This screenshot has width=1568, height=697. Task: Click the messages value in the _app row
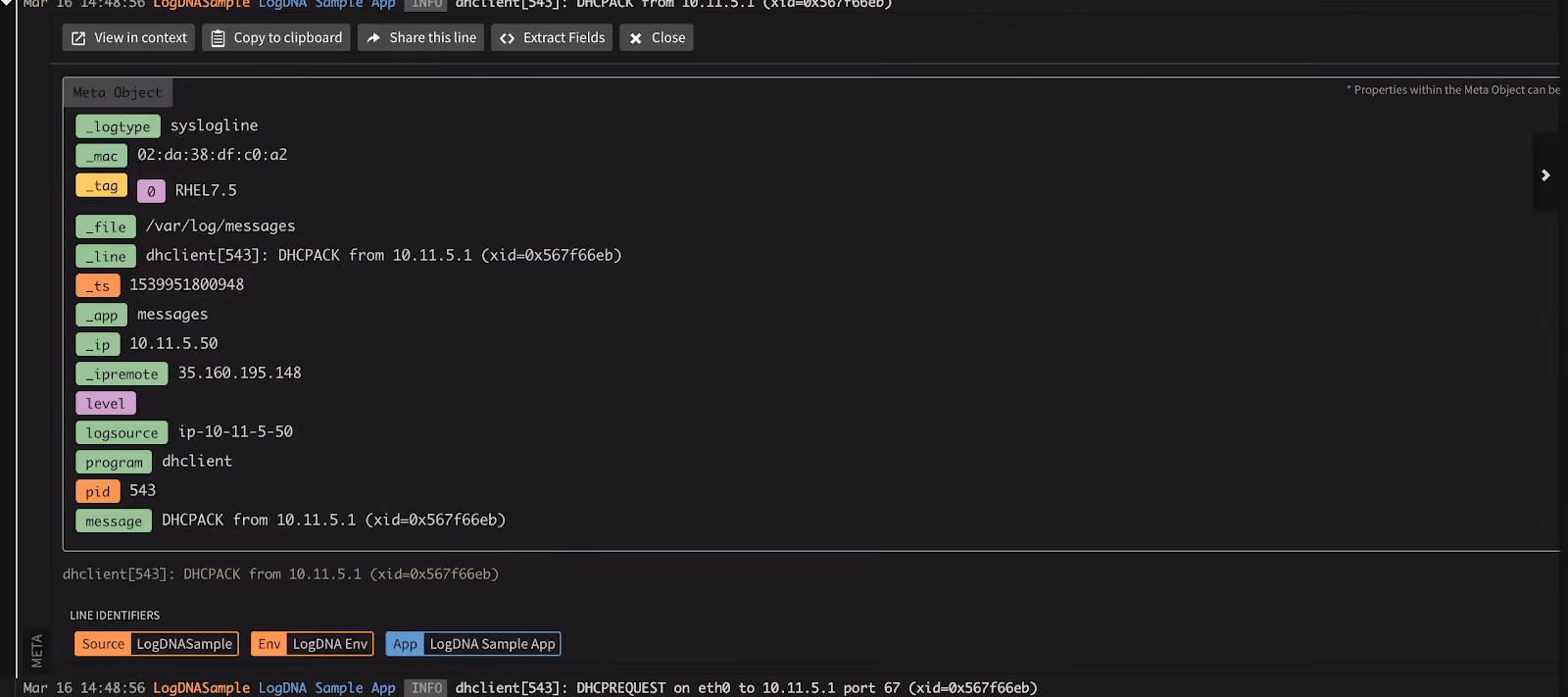172,314
